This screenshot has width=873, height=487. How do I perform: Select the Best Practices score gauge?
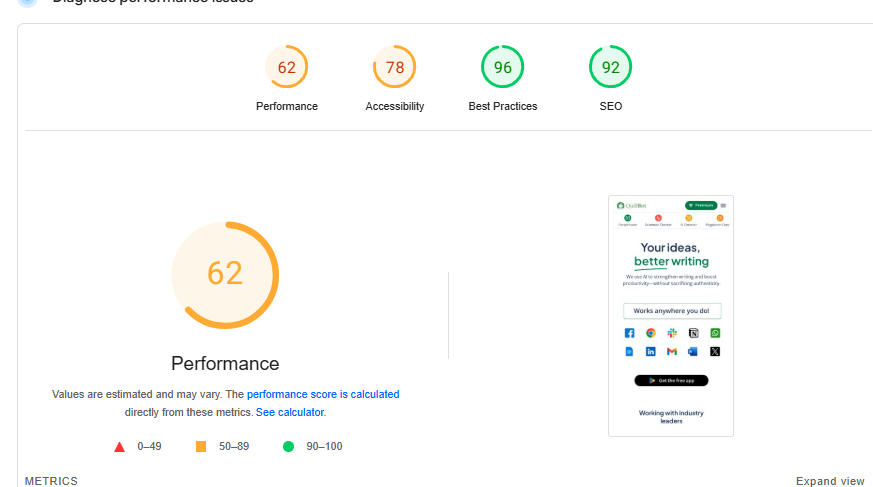(x=502, y=68)
